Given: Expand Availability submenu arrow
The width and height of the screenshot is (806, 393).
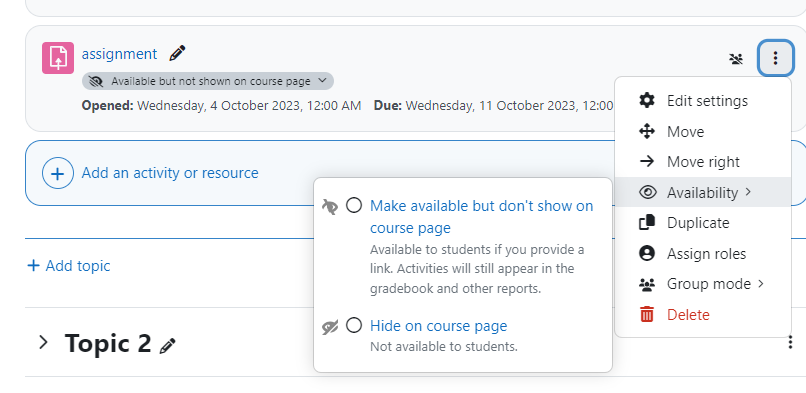Looking at the screenshot, I should click(x=748, y=192).
